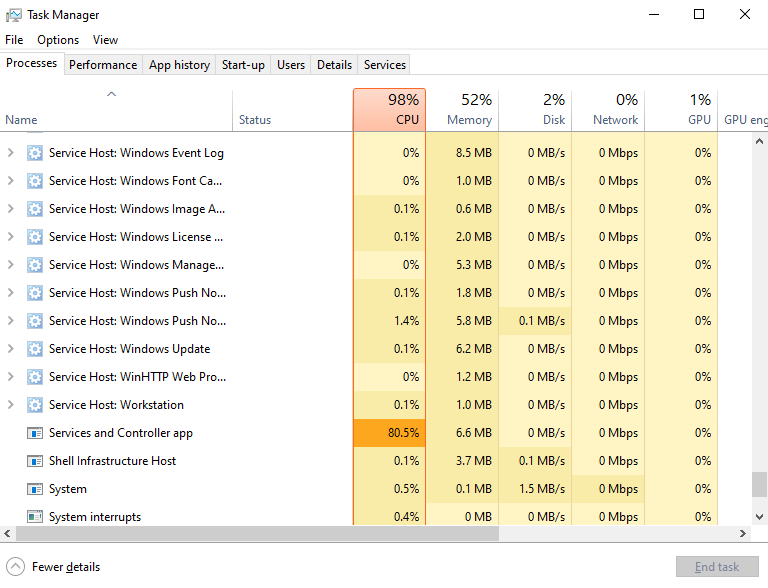Expand Service Host: Windows Manage...
Image resolution: width=768 pixels, height=588 pixels.
point(10,265)
